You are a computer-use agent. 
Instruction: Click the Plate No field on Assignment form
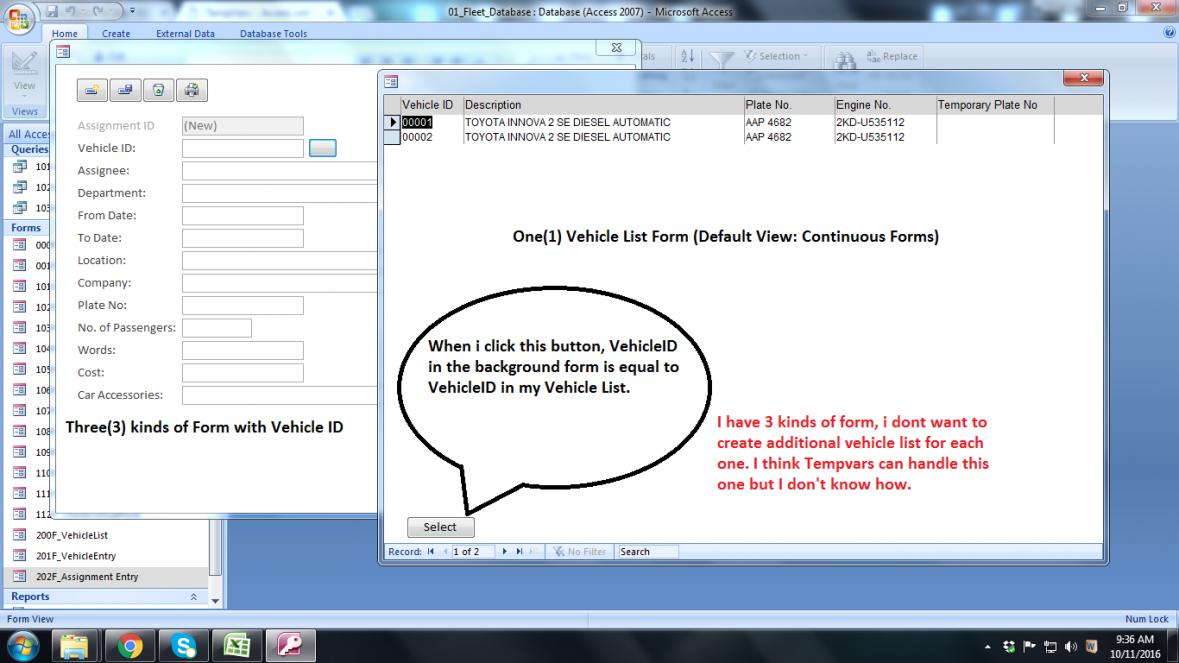point(243,305)
